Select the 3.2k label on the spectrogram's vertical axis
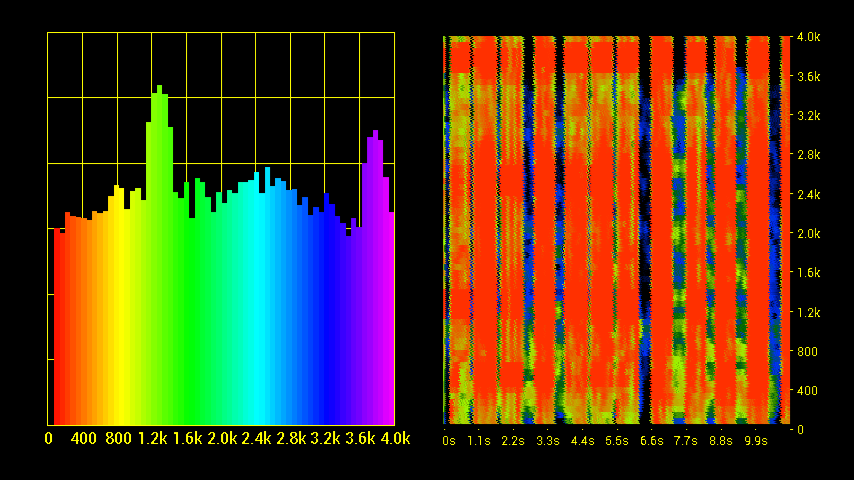This screenshot has width=854, height=480. pos(809,116)
